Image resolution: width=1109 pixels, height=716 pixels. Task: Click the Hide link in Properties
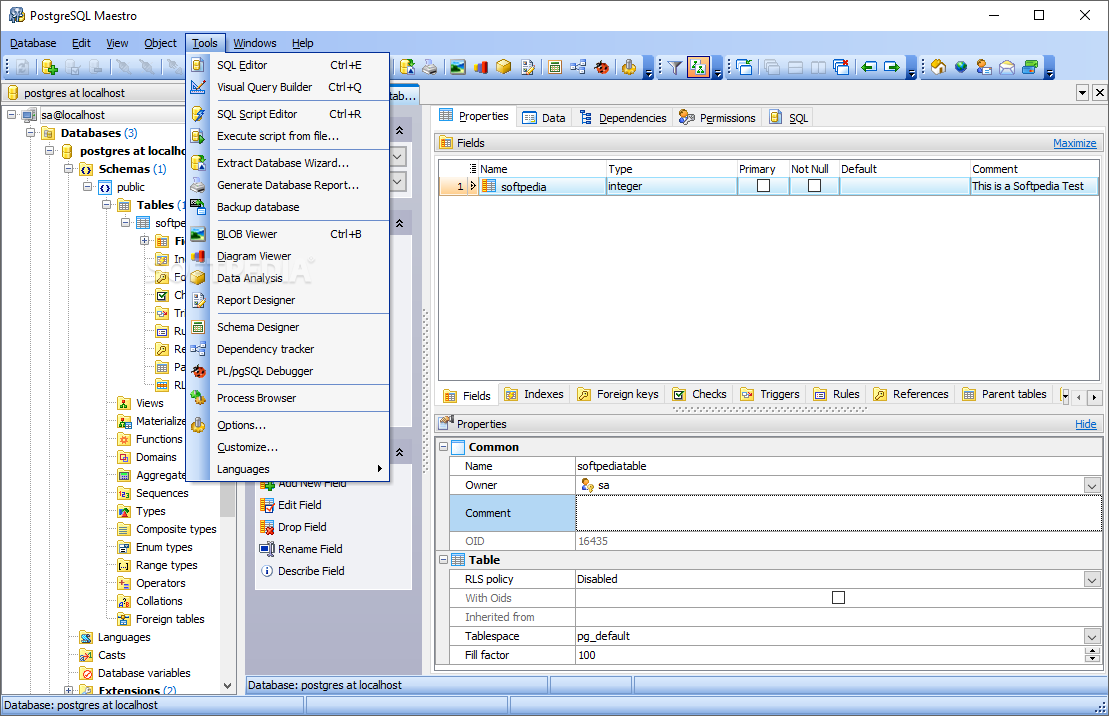tap(1086, 424)
